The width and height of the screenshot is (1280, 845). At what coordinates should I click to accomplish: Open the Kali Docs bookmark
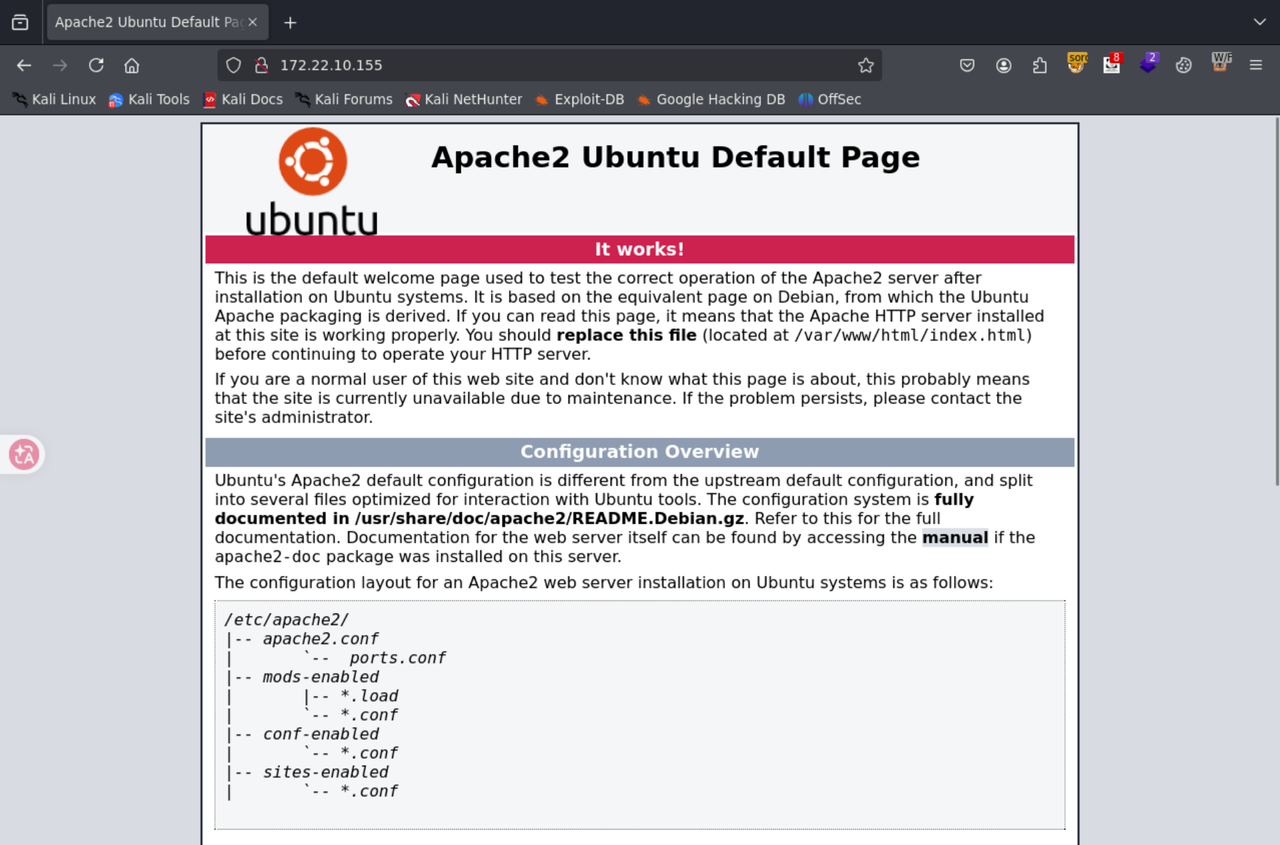pyautogui.click(x=243, y=99)
